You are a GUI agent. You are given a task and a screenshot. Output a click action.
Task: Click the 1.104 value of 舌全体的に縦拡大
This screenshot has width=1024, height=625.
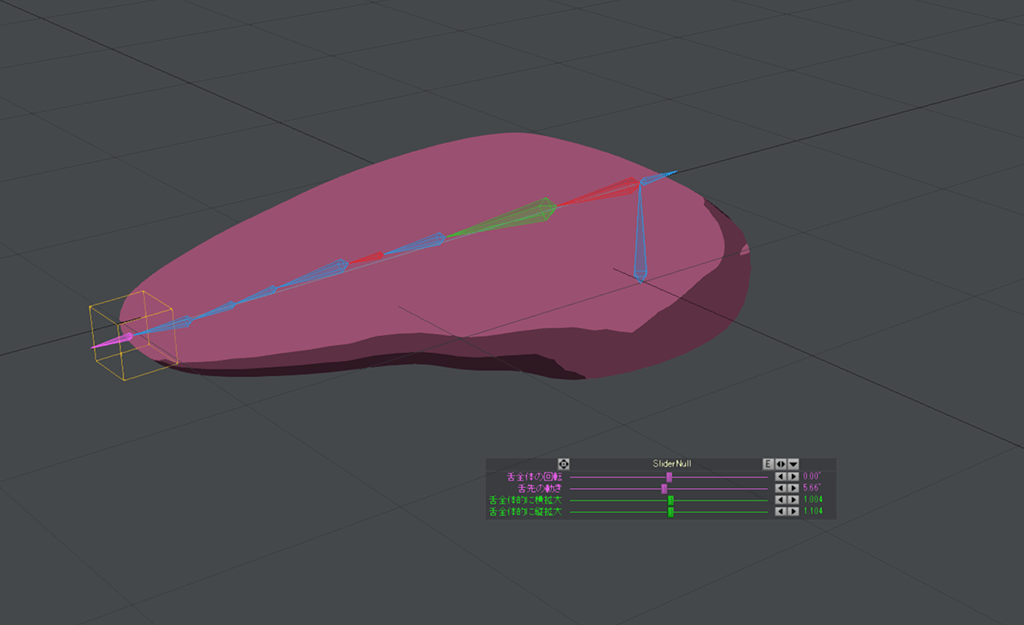[x=813, y=512]
